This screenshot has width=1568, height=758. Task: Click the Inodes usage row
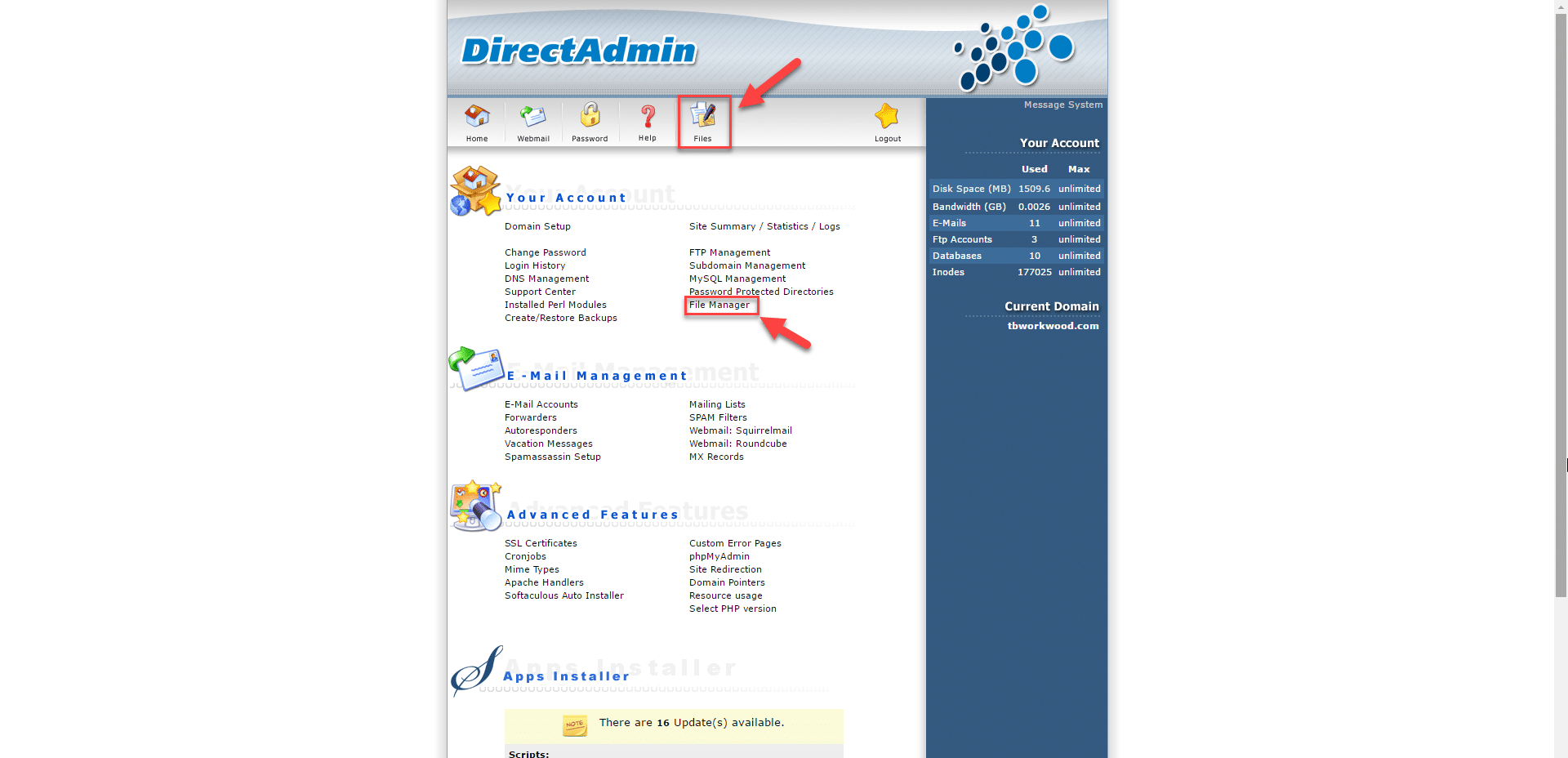1016,272
